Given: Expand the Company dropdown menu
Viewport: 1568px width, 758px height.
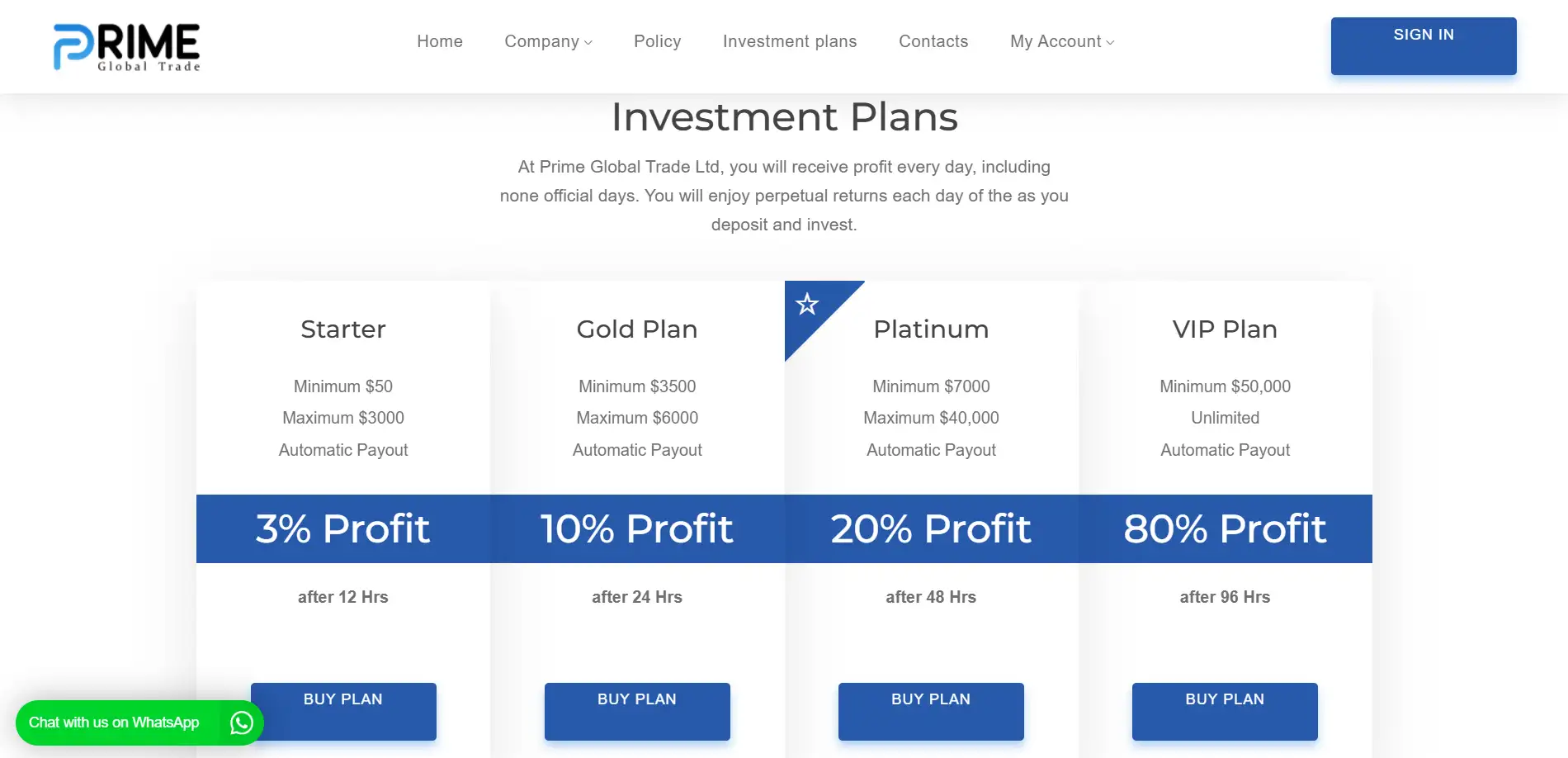Looking at the screenshot, I should tap(548, 41).
